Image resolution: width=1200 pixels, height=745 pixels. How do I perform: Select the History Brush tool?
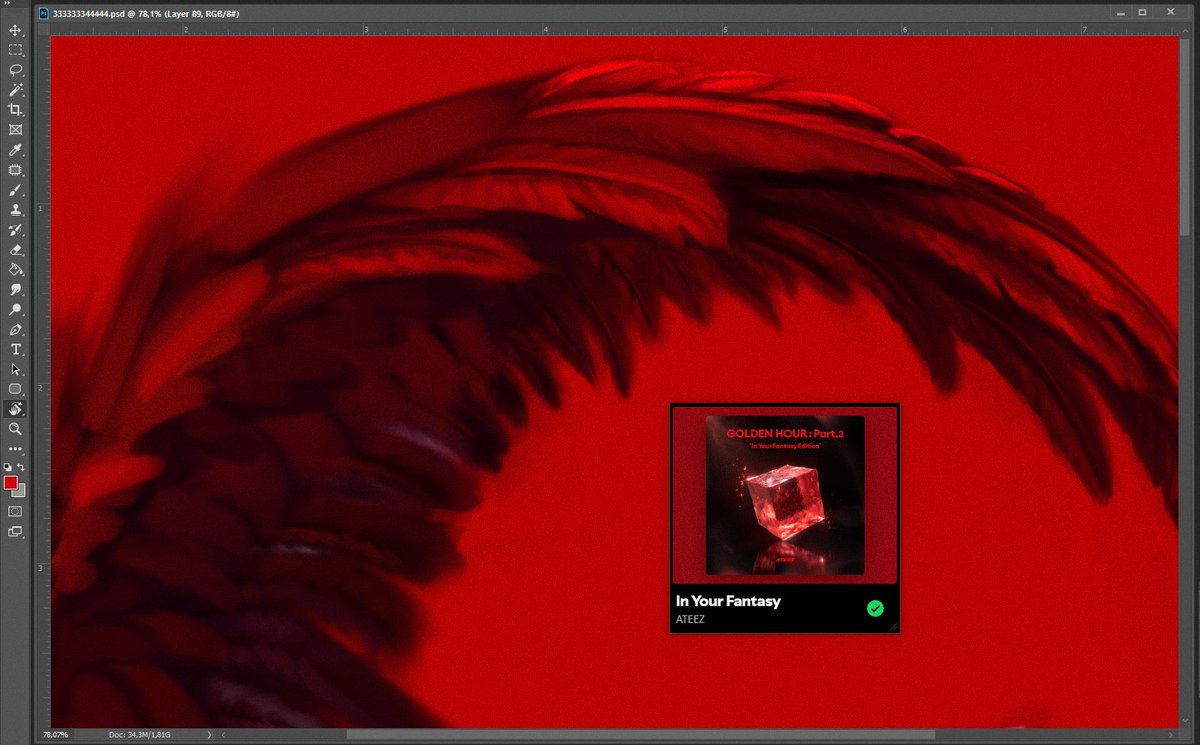click(15, 230)
